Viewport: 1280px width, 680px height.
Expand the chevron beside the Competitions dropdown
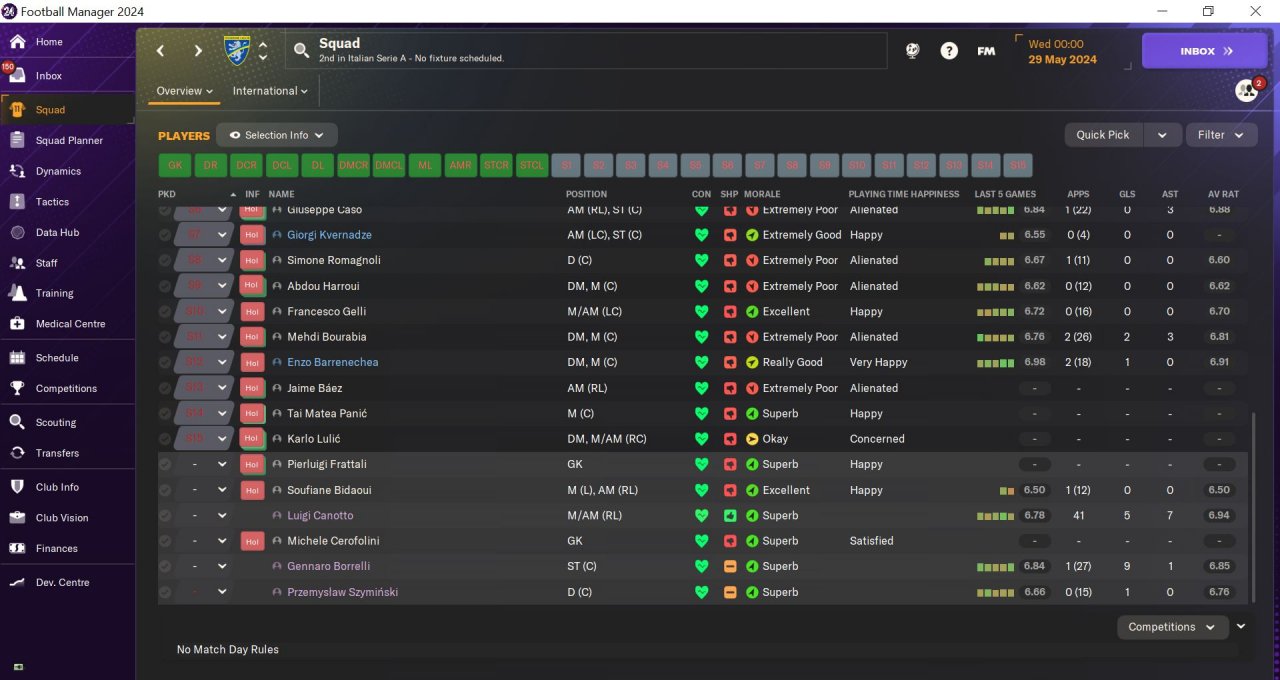1241,627
